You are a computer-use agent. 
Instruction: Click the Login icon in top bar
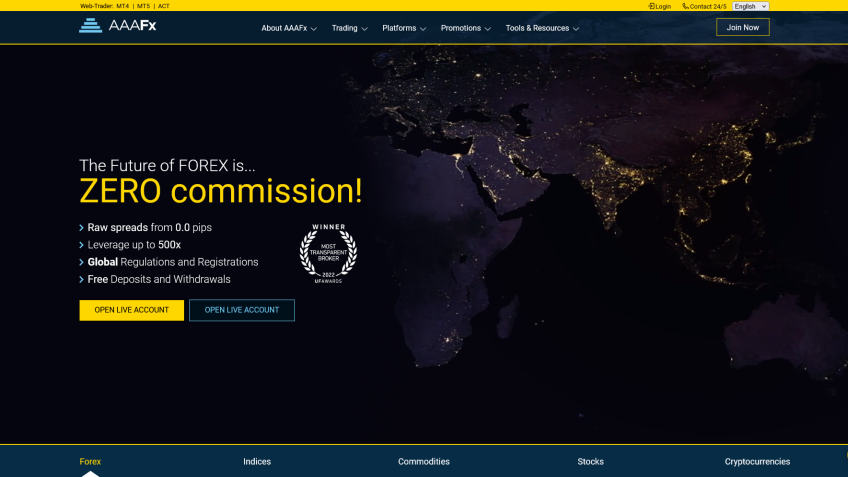652,6
